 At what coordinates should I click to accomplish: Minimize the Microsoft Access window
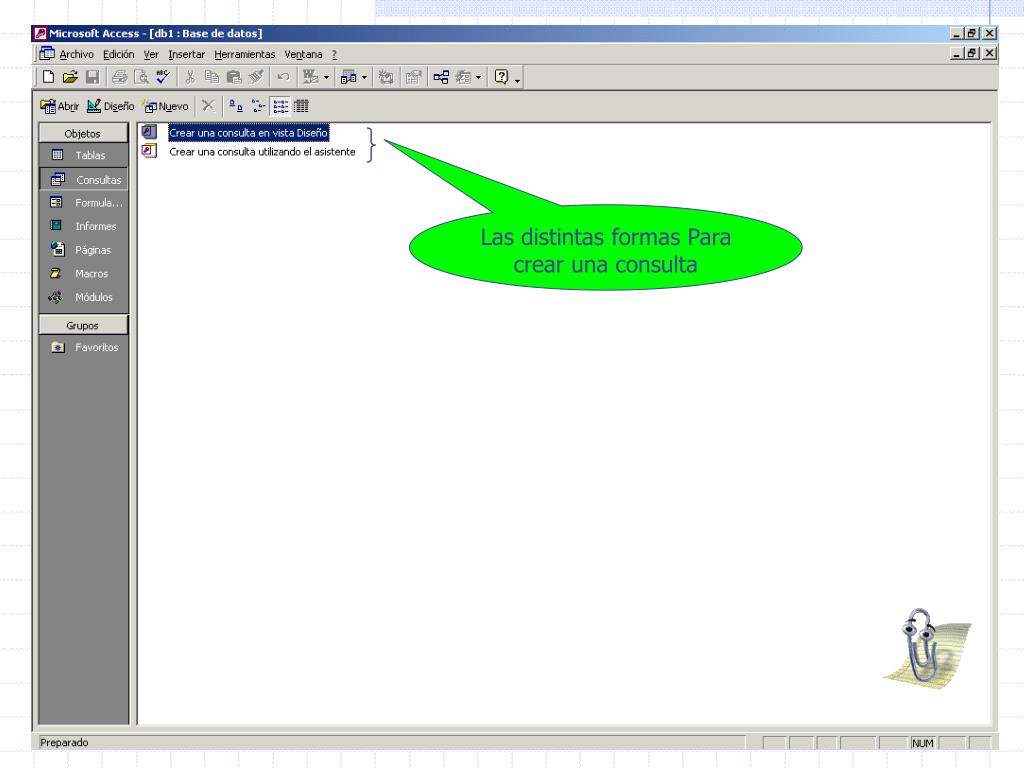click(957, 33)
